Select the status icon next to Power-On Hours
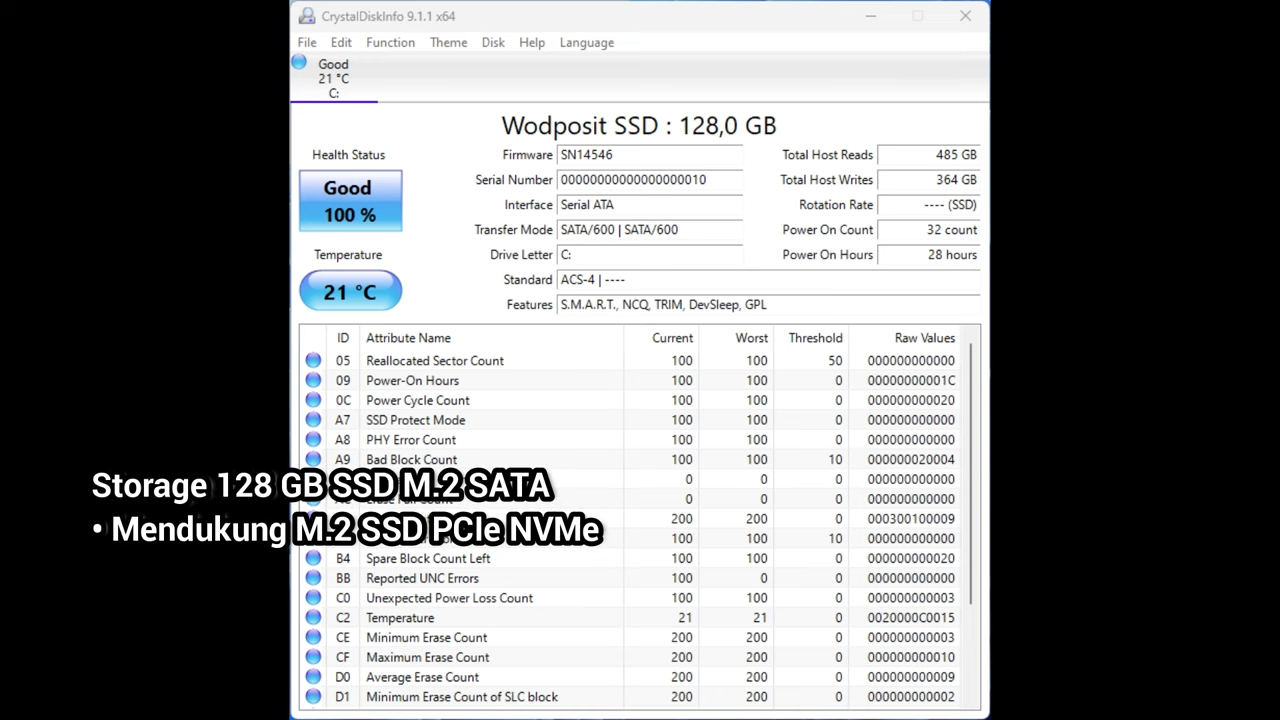Screen dimensions: 1280x720 (x=313, y=380)
